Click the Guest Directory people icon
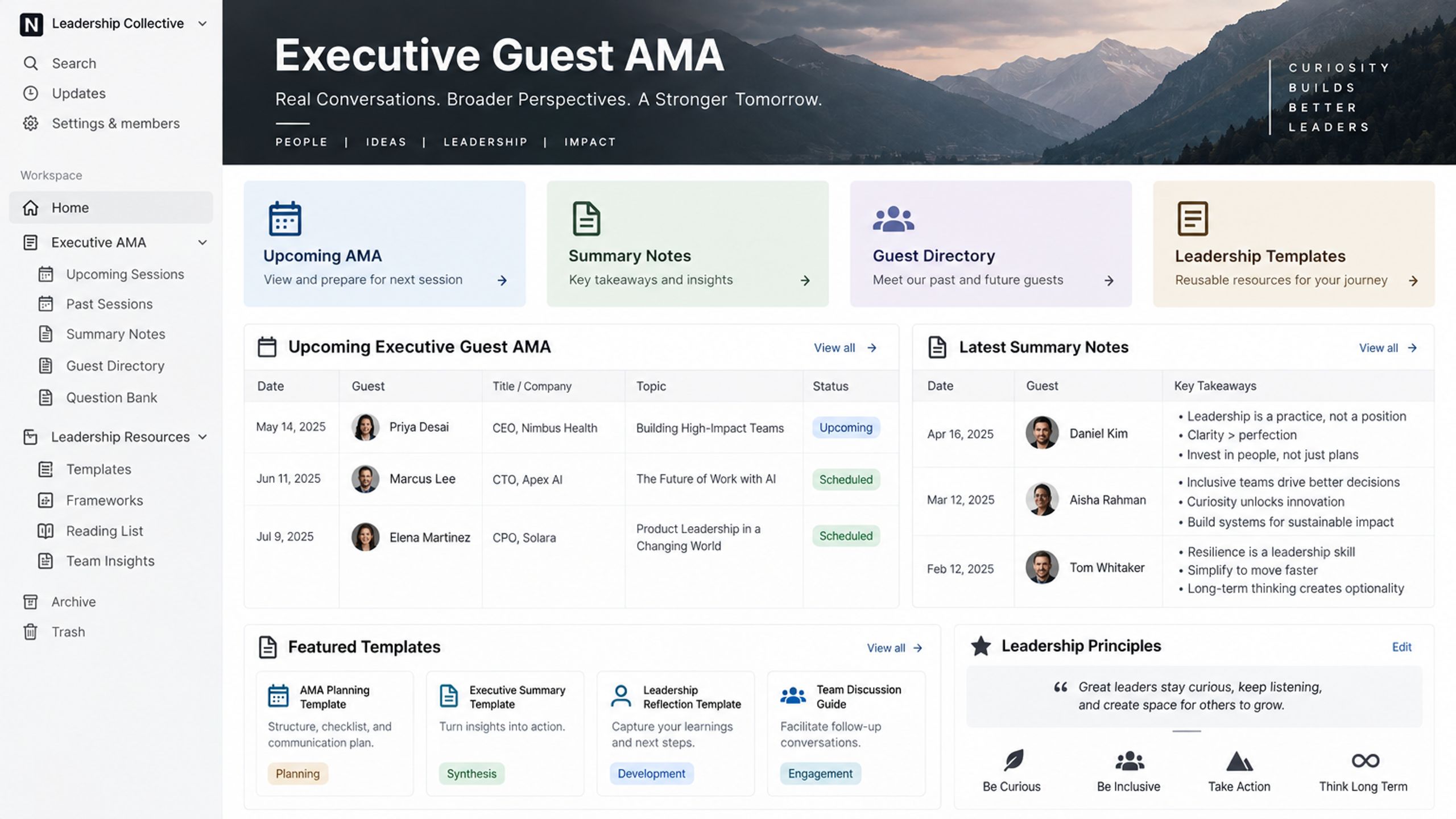This screenshot has height=819, width=1456. [x=894, y=219]
